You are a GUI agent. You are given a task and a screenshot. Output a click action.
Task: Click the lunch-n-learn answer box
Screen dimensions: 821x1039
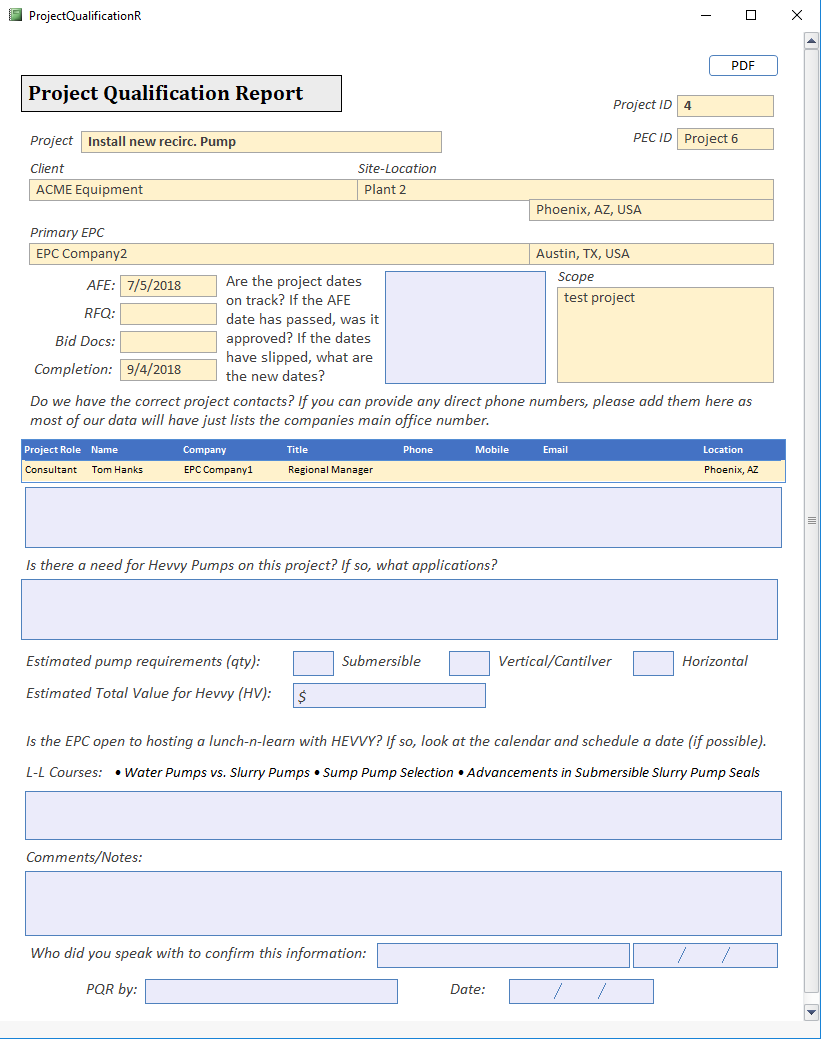[403, 816]
